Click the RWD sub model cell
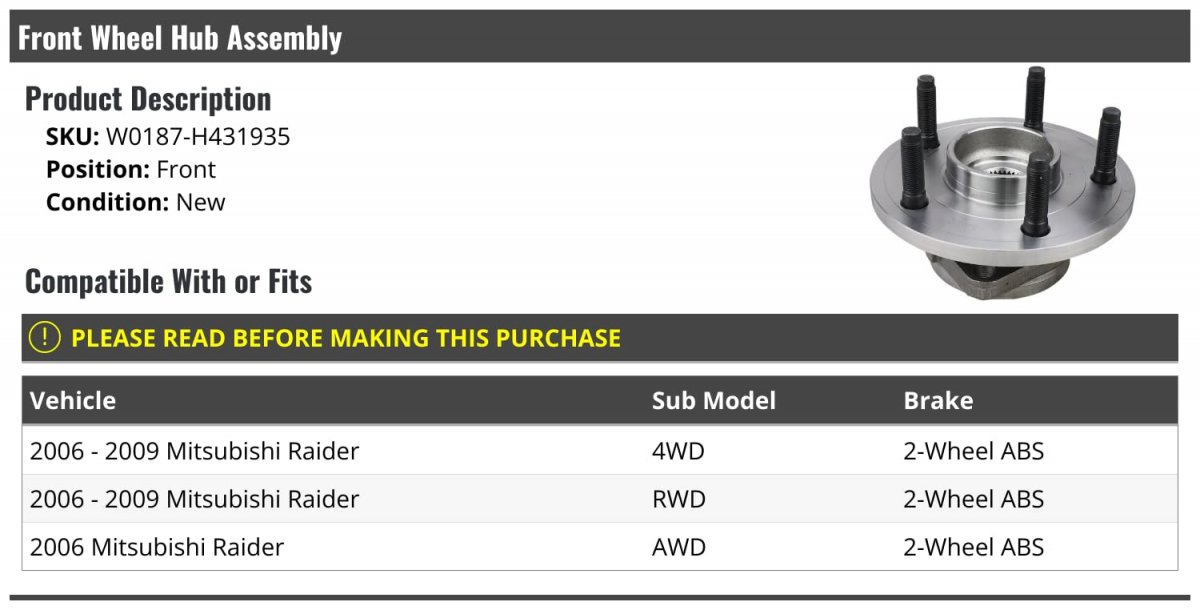Image resolution: width=1200 pixels, height=610 pixels. (679, 499)
